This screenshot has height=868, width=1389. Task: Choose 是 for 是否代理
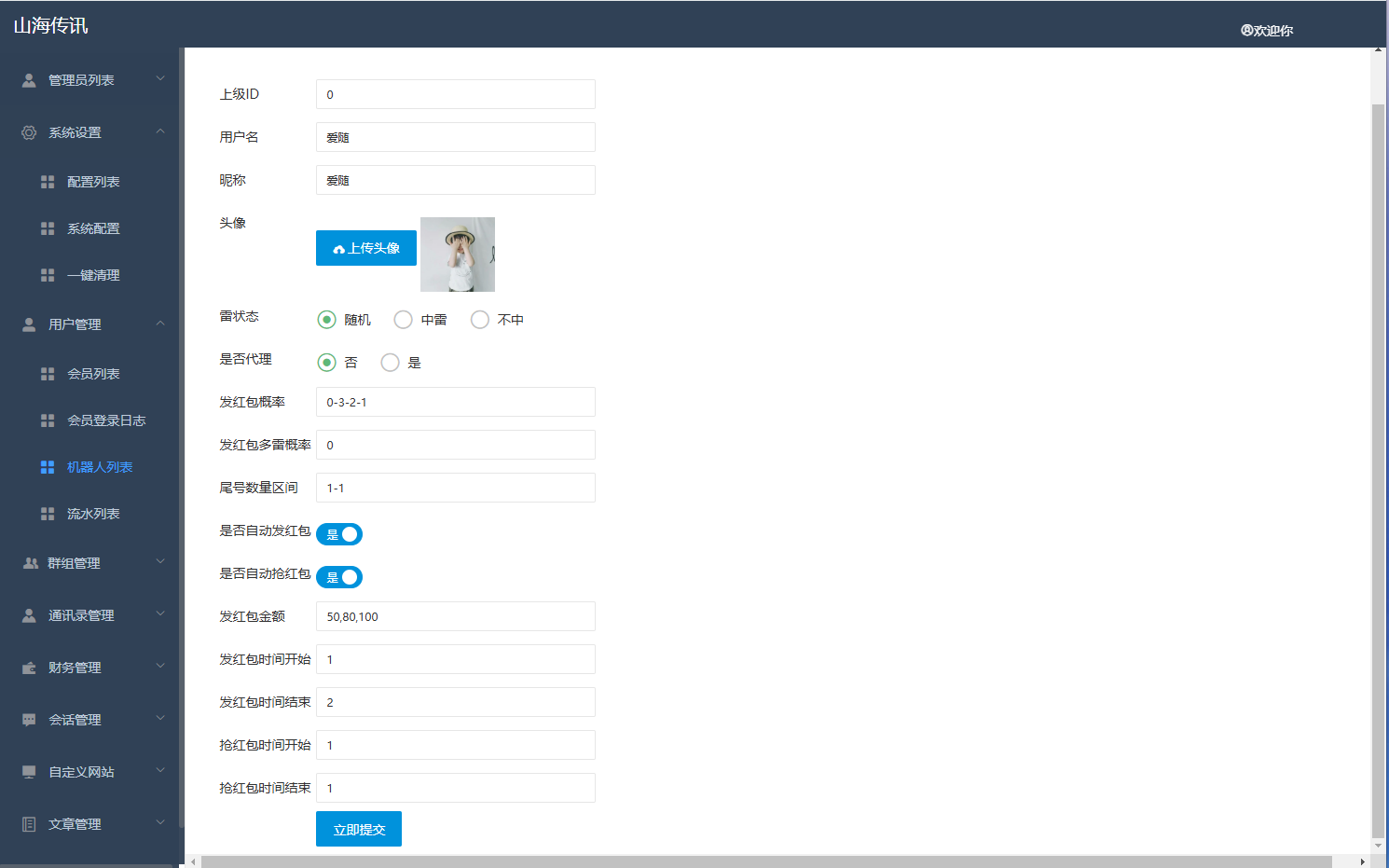390,363
